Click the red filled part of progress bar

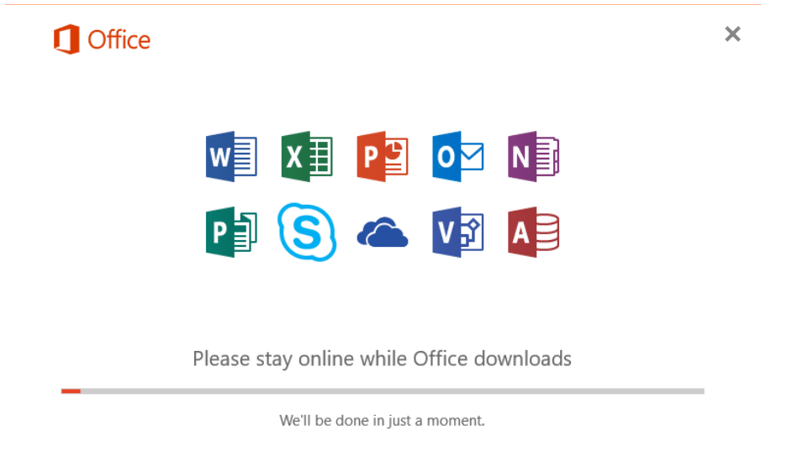(71, 391)
